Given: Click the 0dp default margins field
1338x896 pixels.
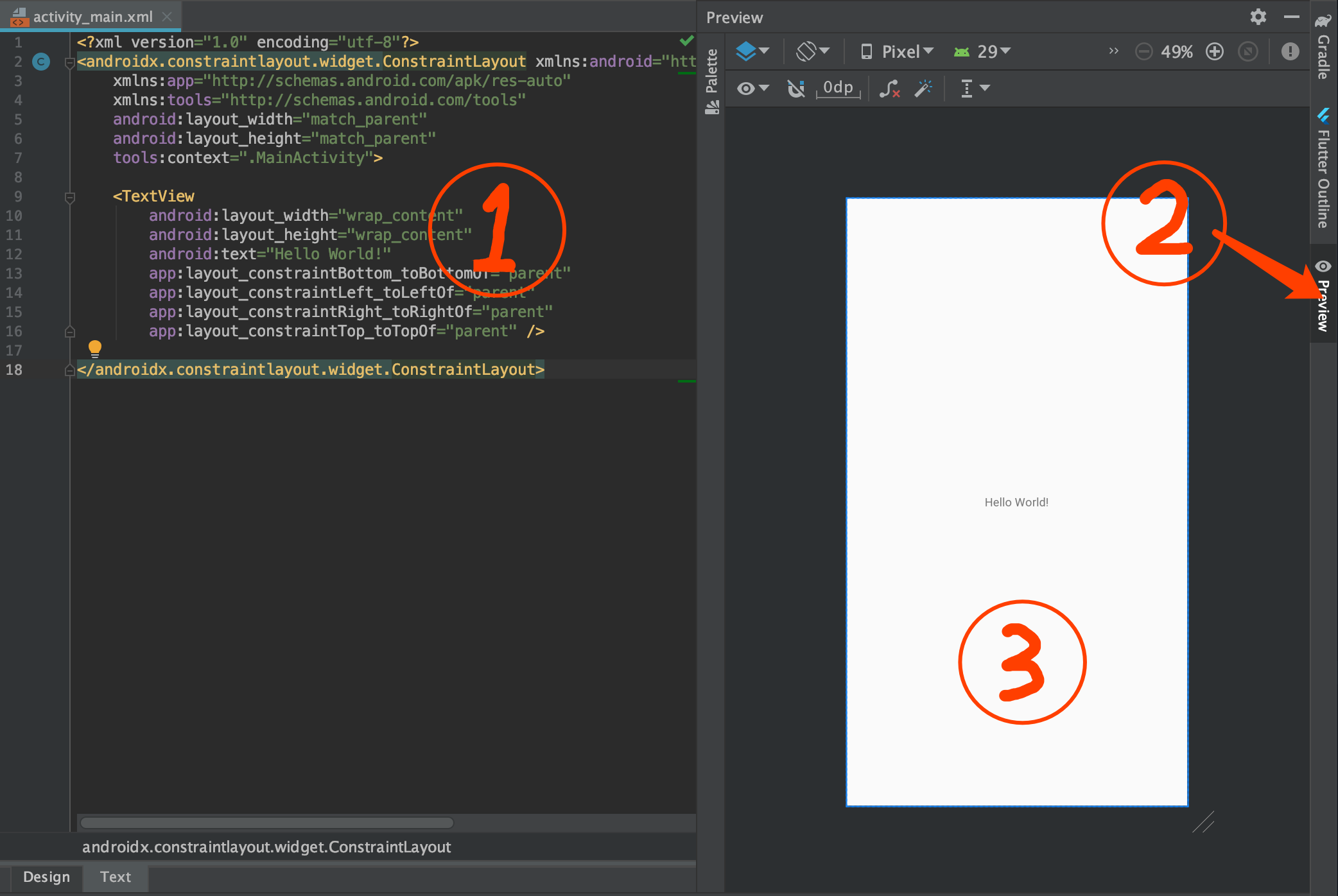Looking at the screenshot, I should [838, 88].
